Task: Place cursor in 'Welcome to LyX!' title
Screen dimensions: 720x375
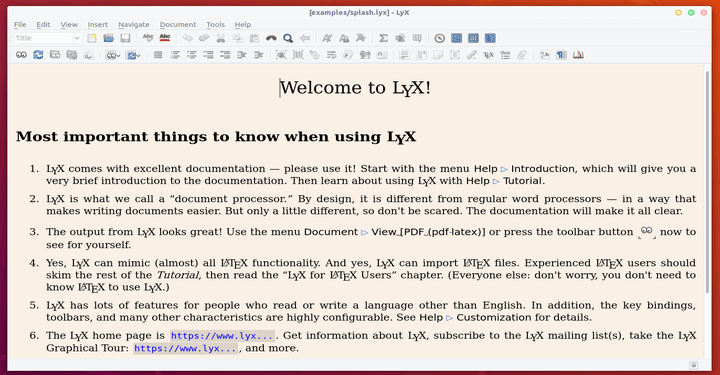Action: (x=355, y=88)
